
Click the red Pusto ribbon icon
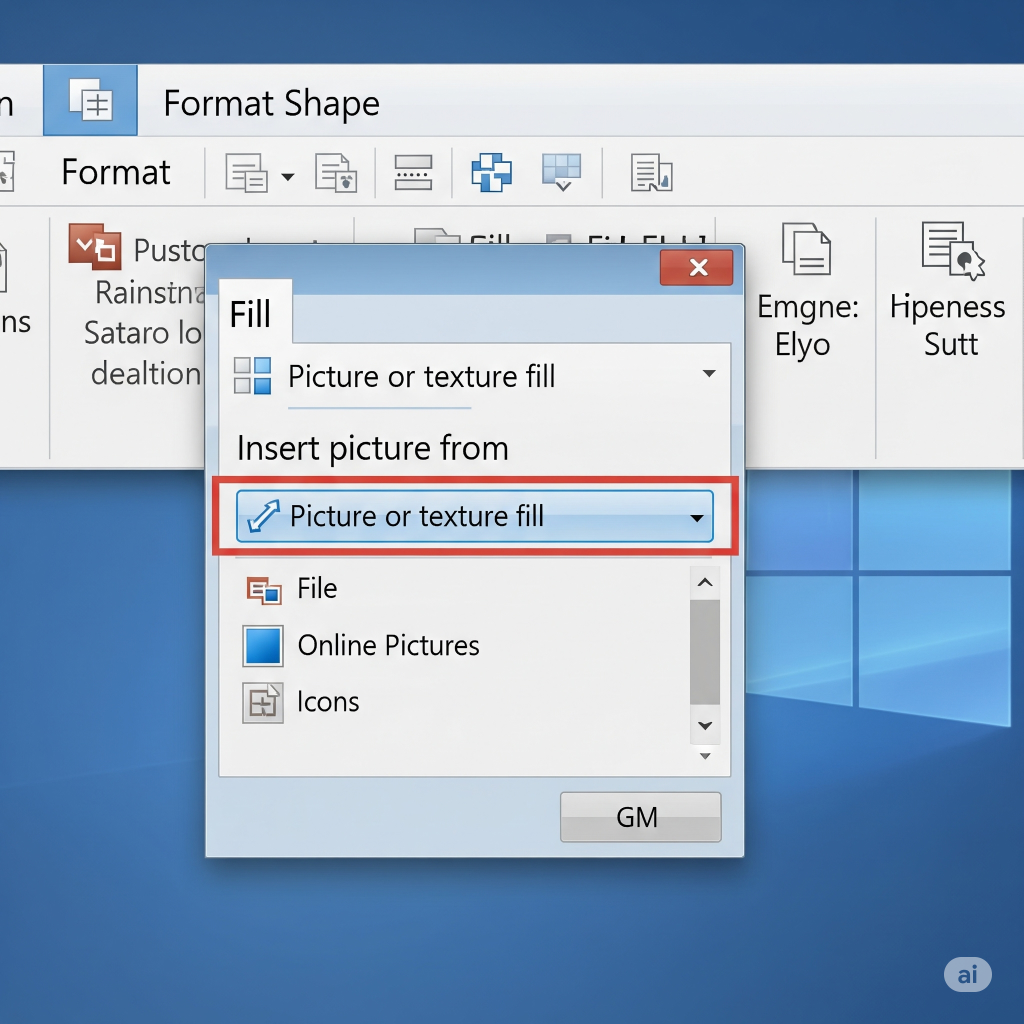point(94,246)
